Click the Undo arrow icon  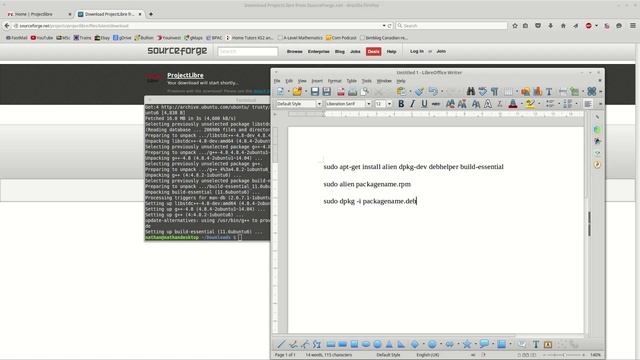433,91
